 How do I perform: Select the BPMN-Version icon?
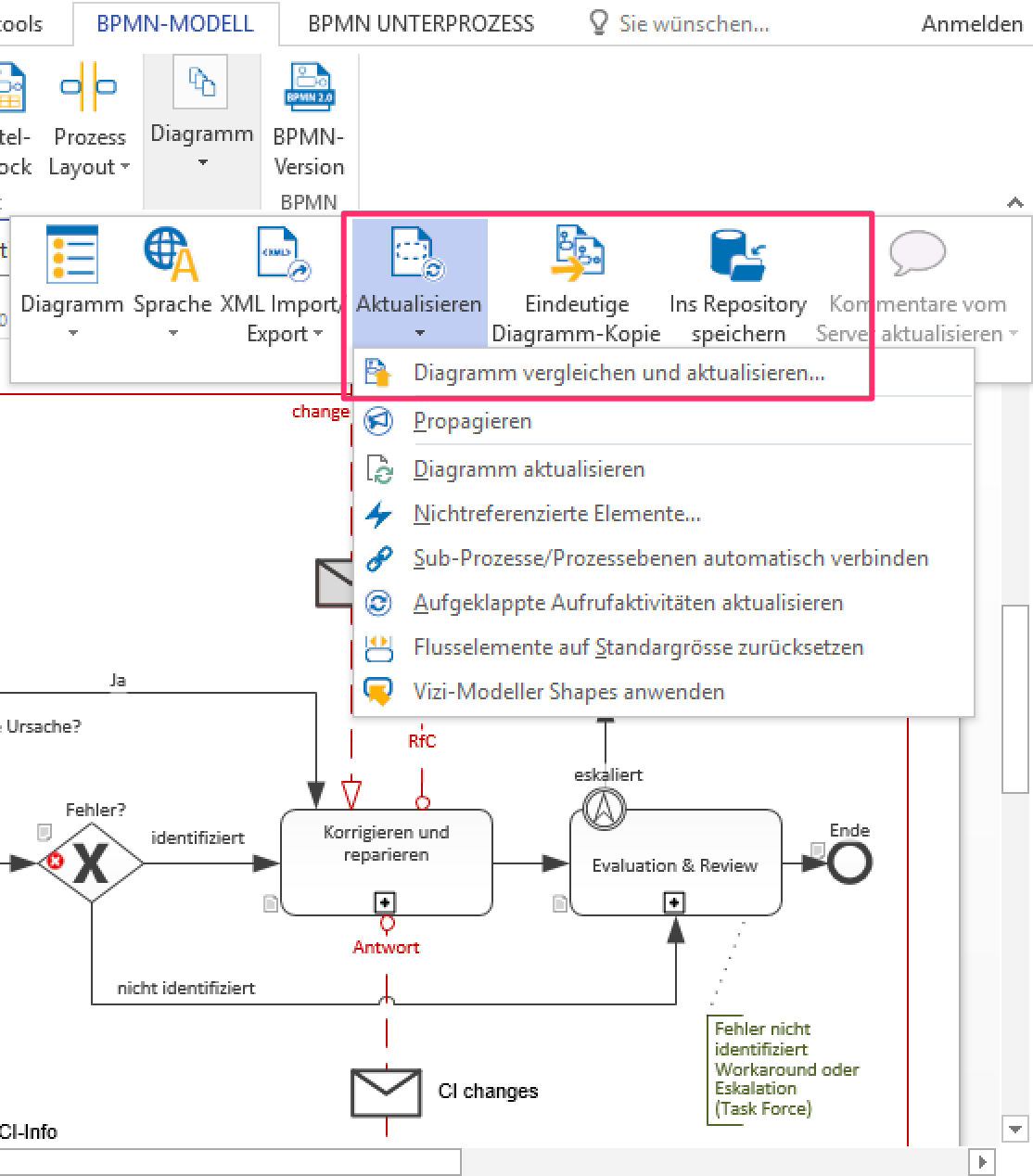[309, 85]
